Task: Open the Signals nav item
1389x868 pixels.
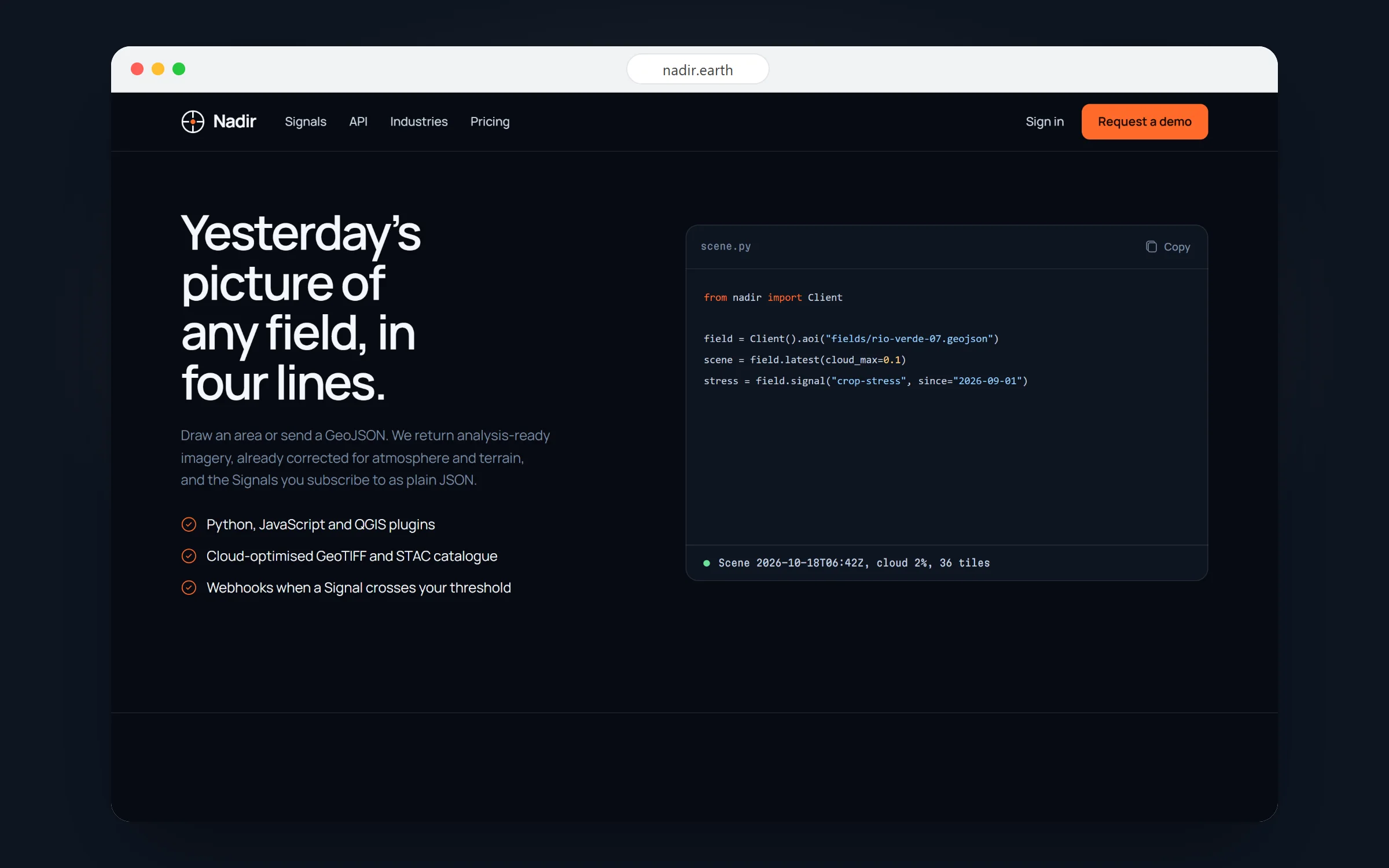Action: pos(306,122)
